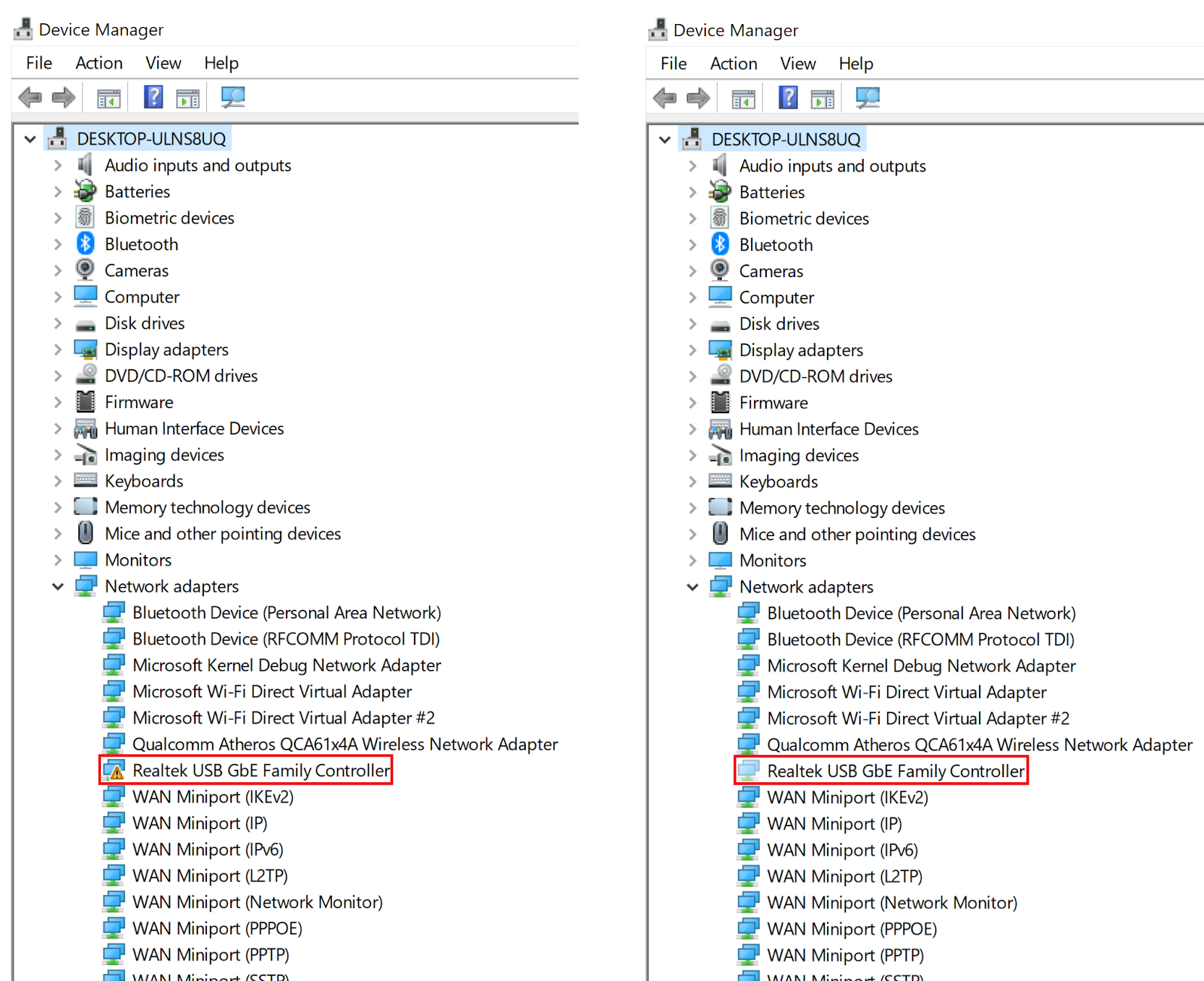Select WAN Miniport (PPPOE) in right window
The height and width of the screenshot is (981, 1204).
pyautogui.click(x=852, y=929)
